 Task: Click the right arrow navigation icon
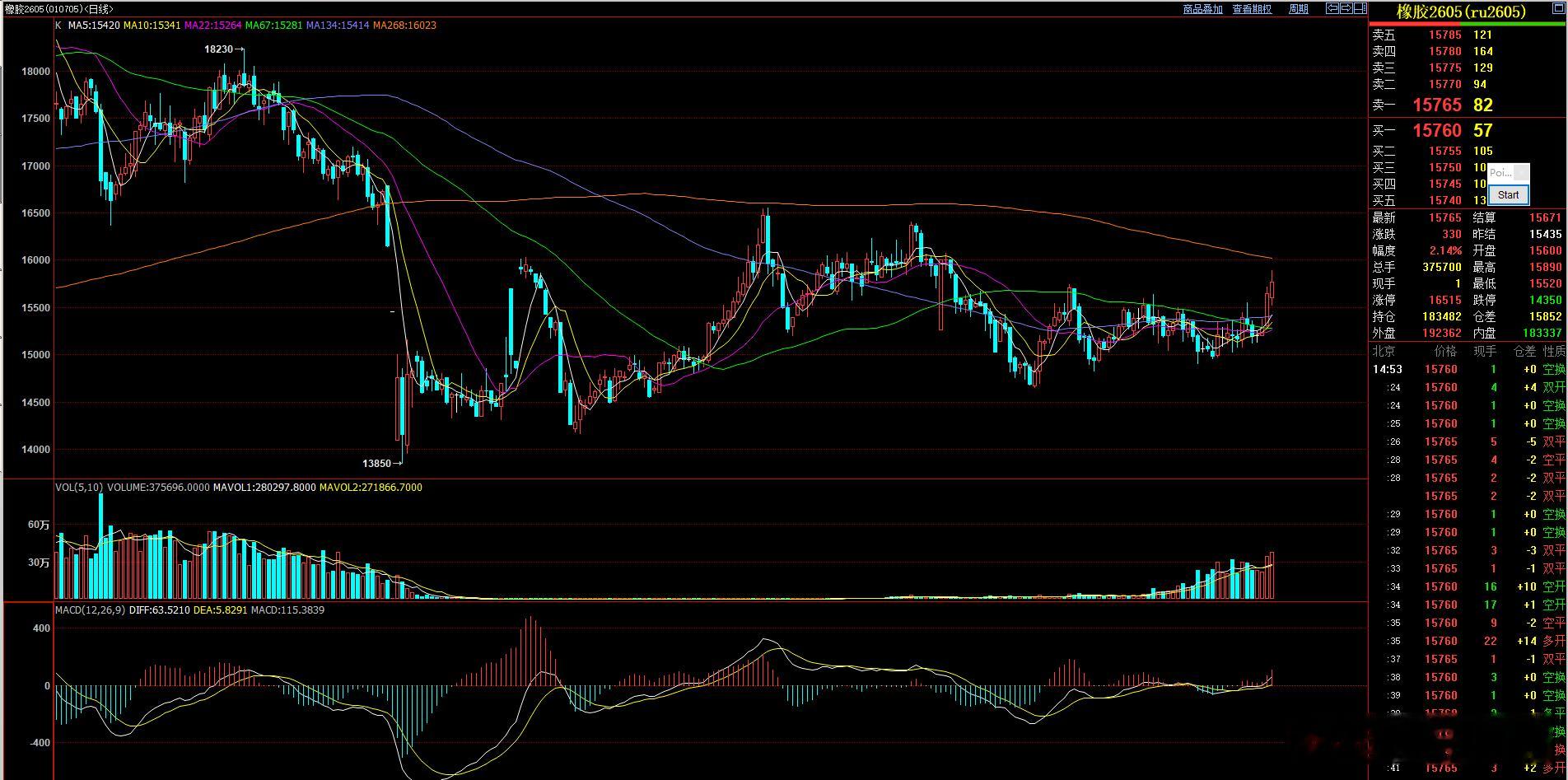pyautogui.click(x=1346, y=8)
